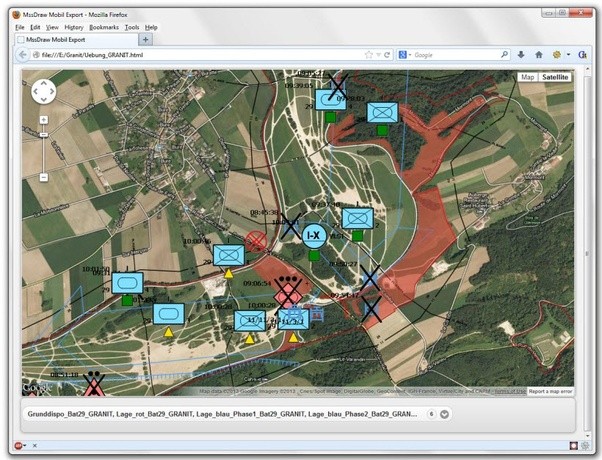
Task: Click the Google logo on the map
Action: click(x=35, y=388)
